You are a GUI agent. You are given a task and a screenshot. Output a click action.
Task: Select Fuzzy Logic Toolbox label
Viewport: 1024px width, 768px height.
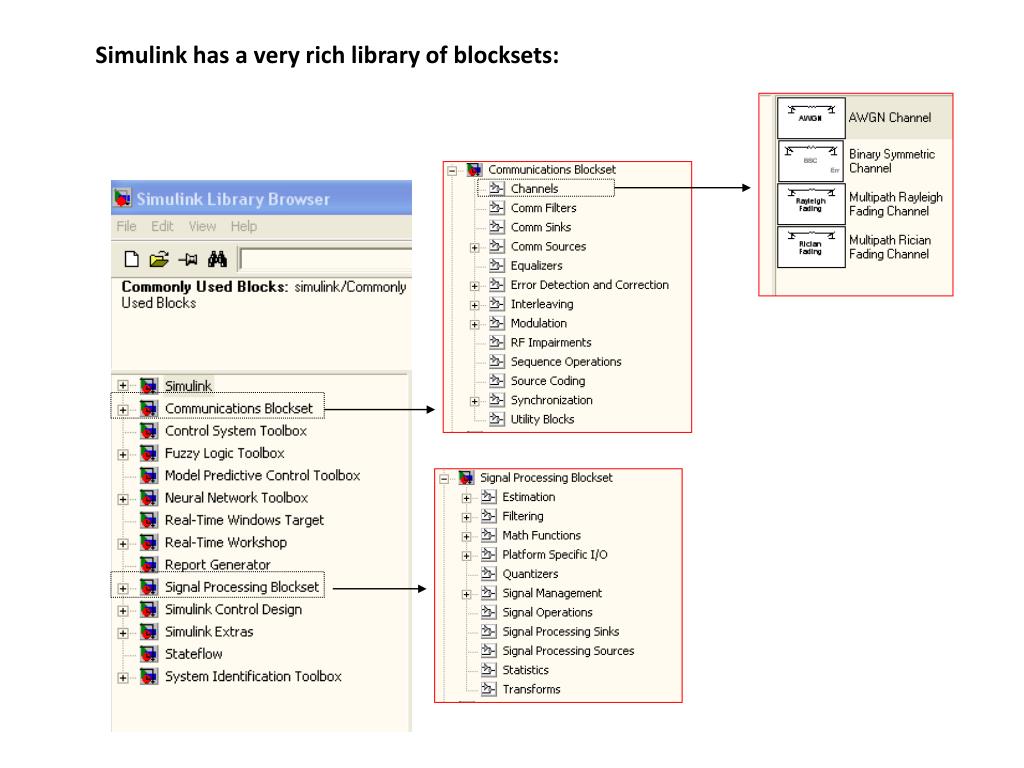coord(225,453)
